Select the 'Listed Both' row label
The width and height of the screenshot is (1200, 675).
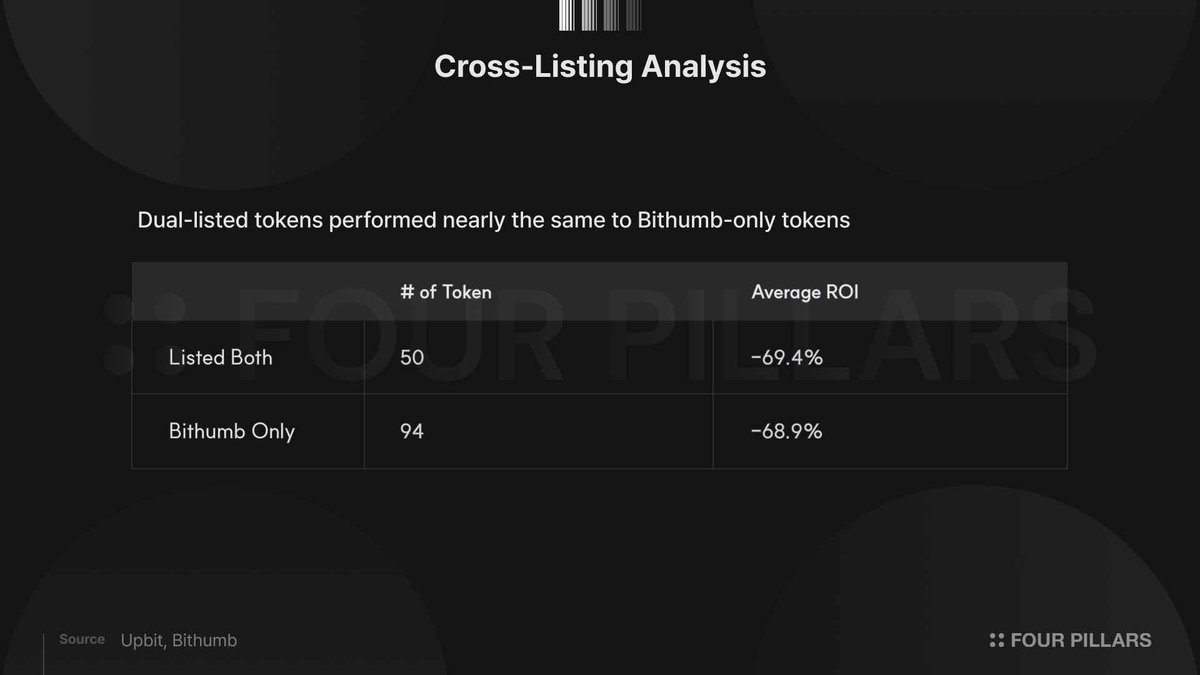tap(220, 357)
